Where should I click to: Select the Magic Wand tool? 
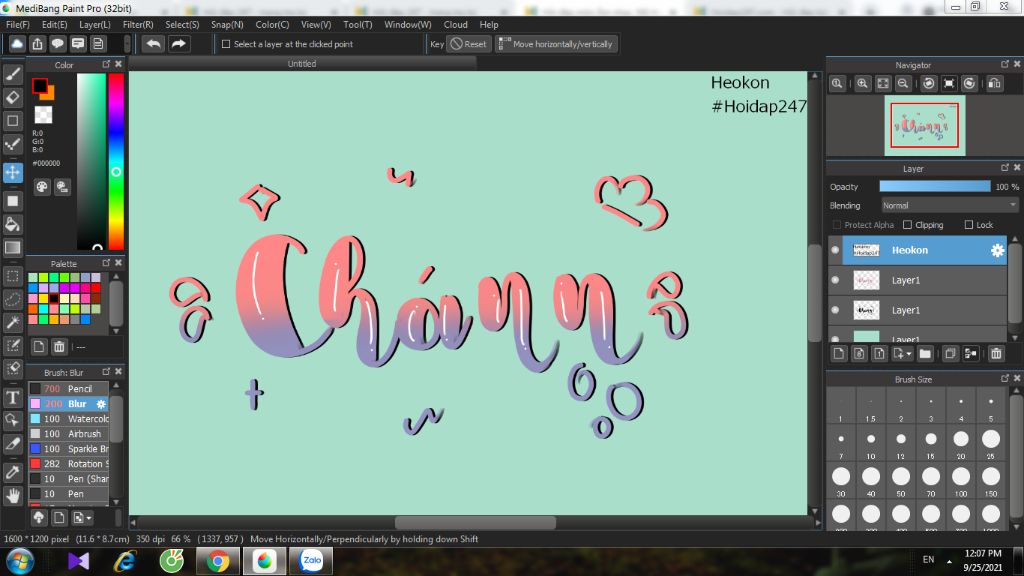coord(12,322)
